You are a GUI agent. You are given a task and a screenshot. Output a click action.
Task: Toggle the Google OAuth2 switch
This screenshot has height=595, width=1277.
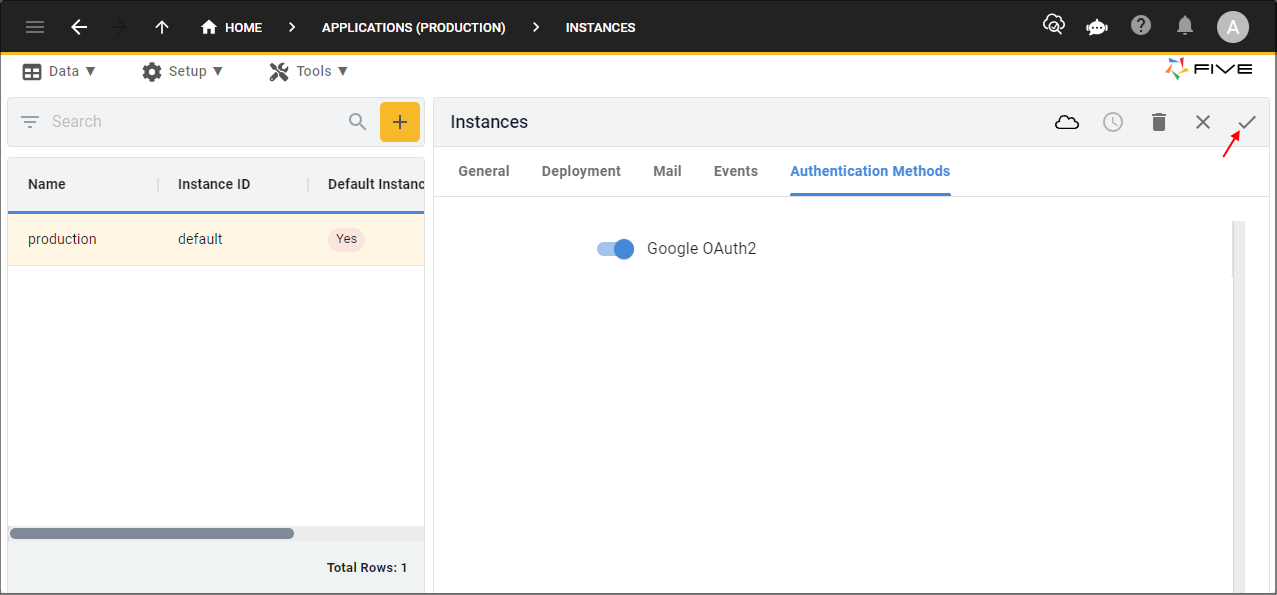615,249
